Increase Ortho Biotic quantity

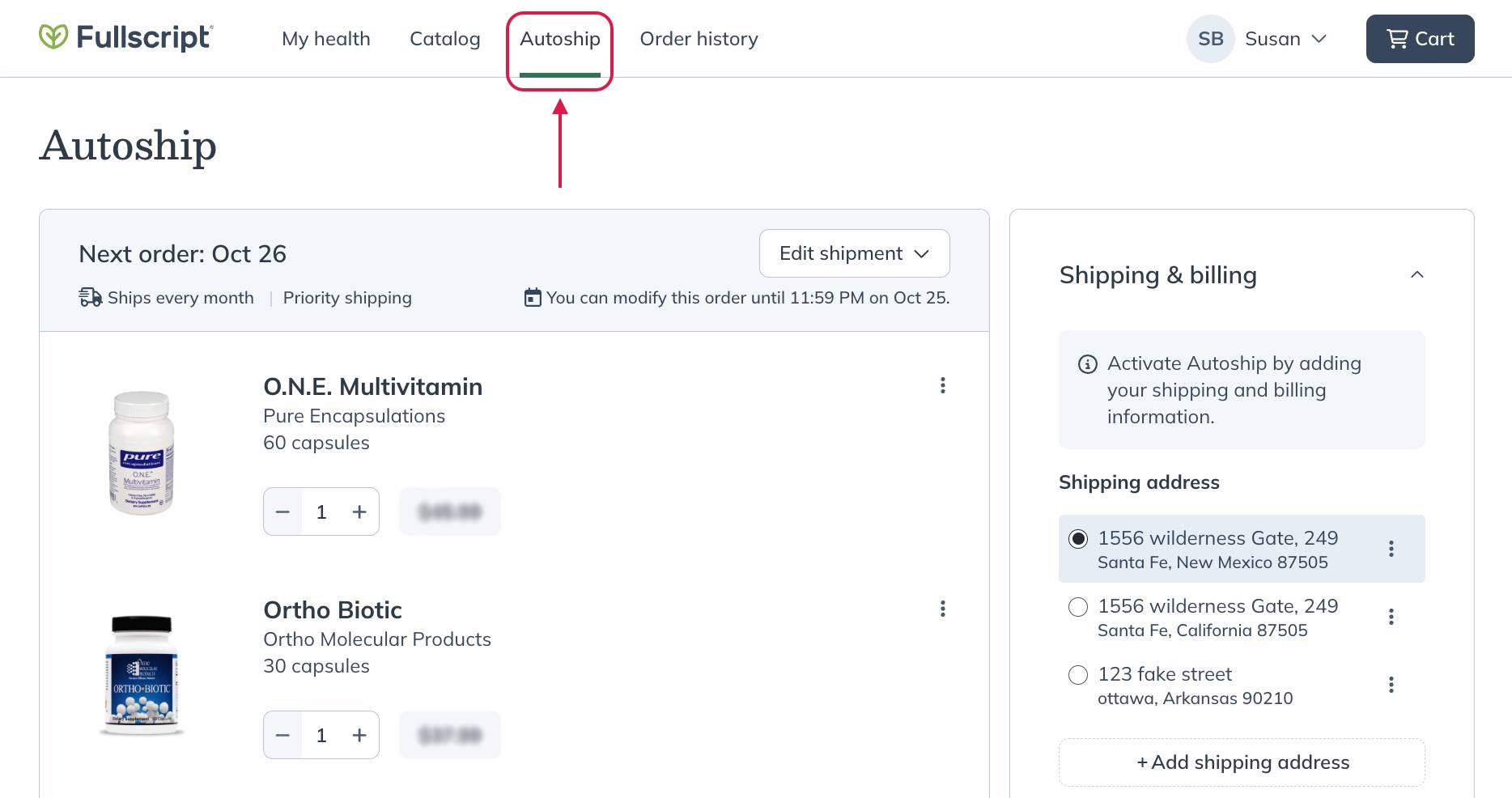[359, 735]
